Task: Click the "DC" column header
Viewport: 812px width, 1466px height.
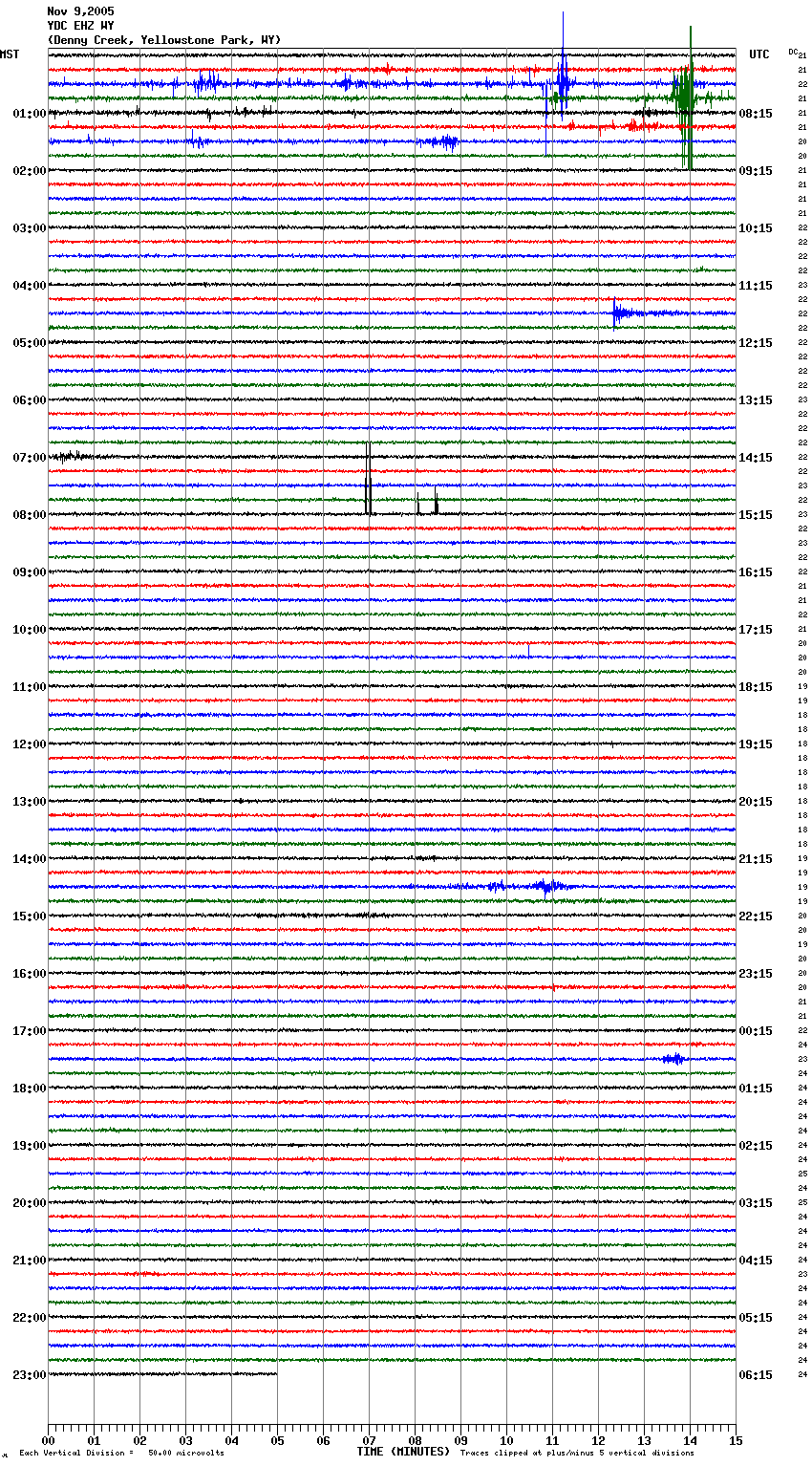Action: (793, 52)
